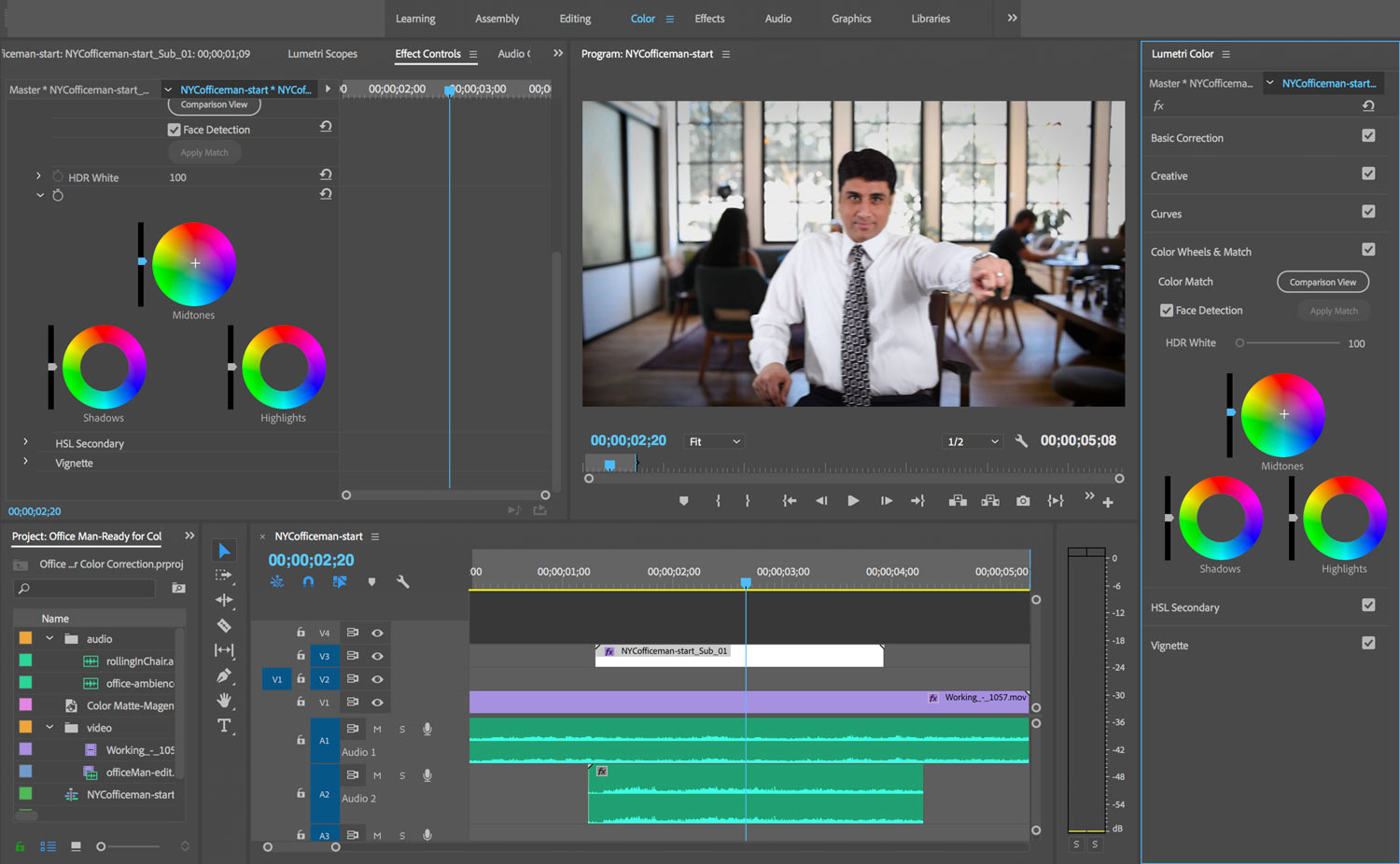Mute the Audio 1 track
This screenshot has height=864, width=1400.
[377, 729]
